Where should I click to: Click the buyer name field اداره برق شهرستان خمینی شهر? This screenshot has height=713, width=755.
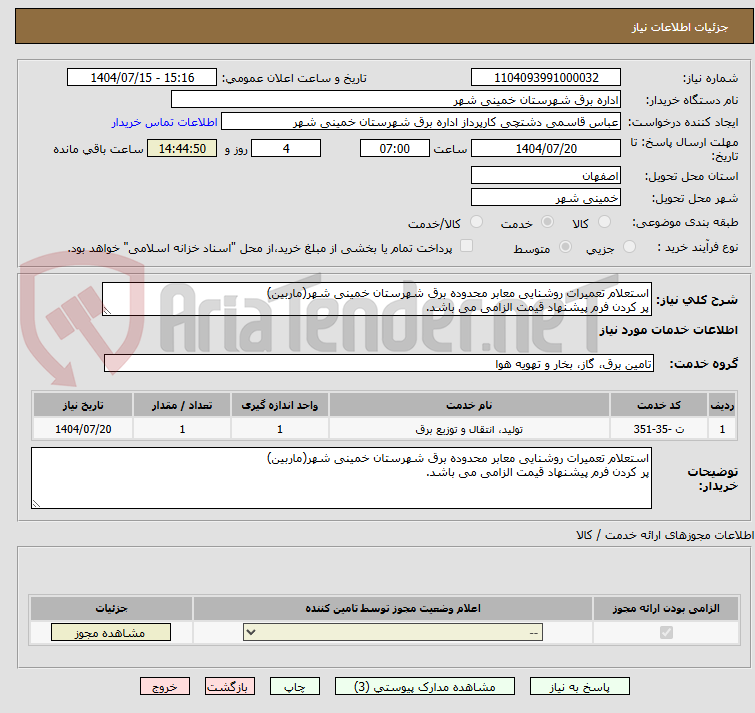point(396,100)
